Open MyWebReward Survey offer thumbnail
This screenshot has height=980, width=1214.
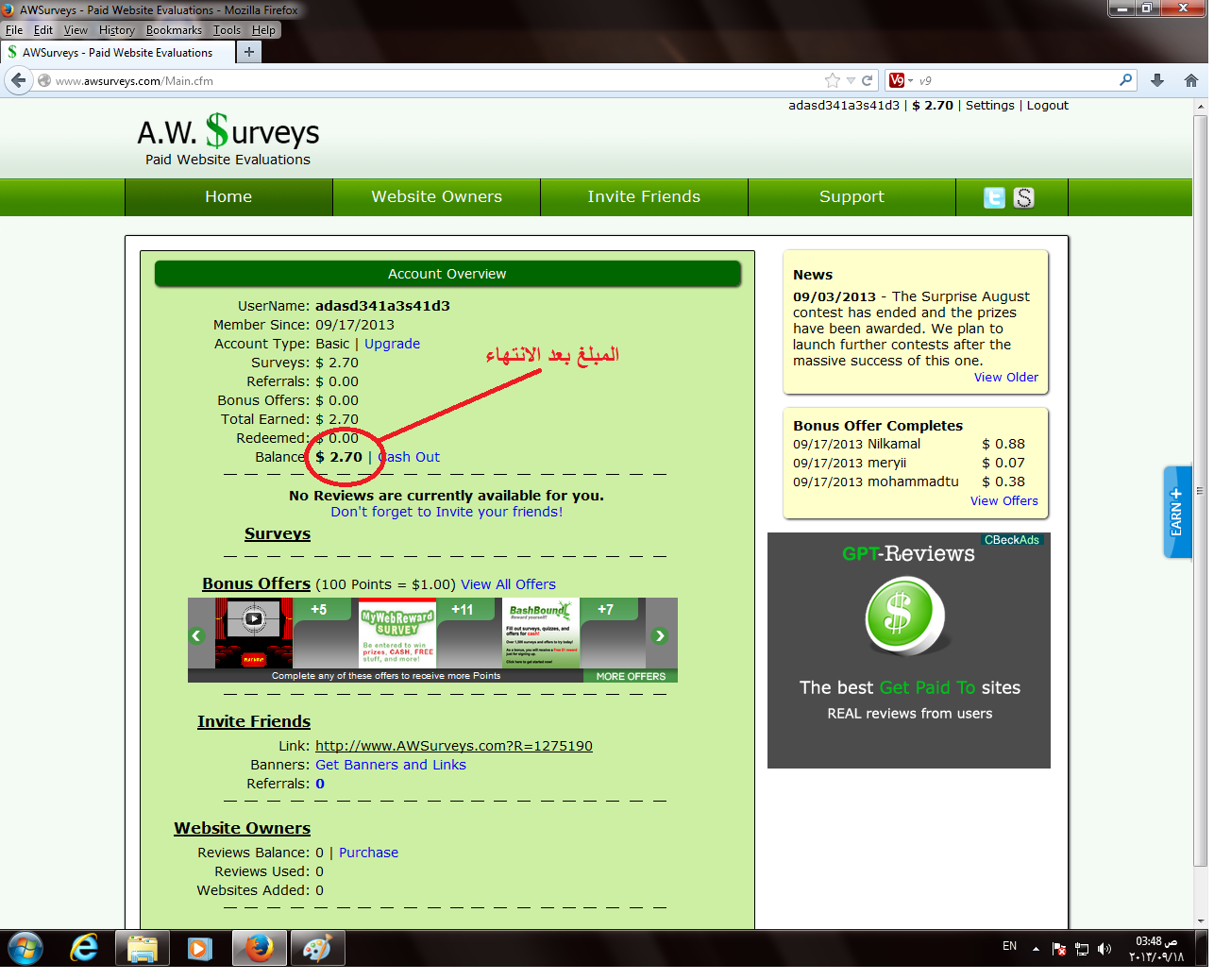(397, 634)
